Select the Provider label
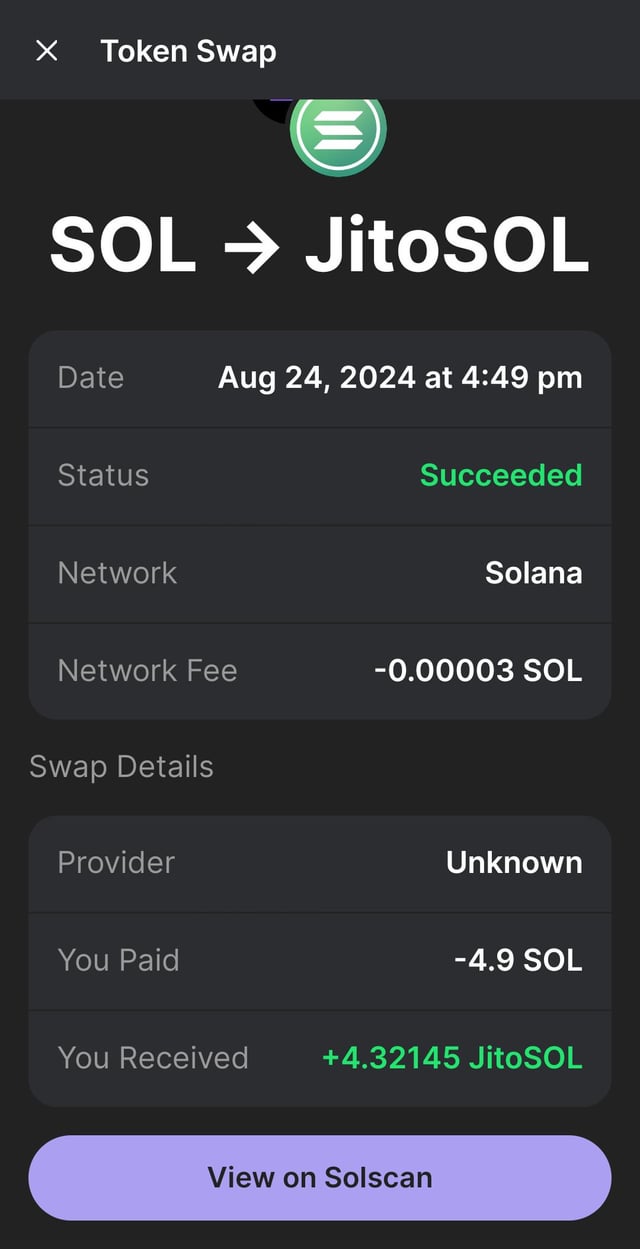 pyautogui.click(x=116, y=862)
